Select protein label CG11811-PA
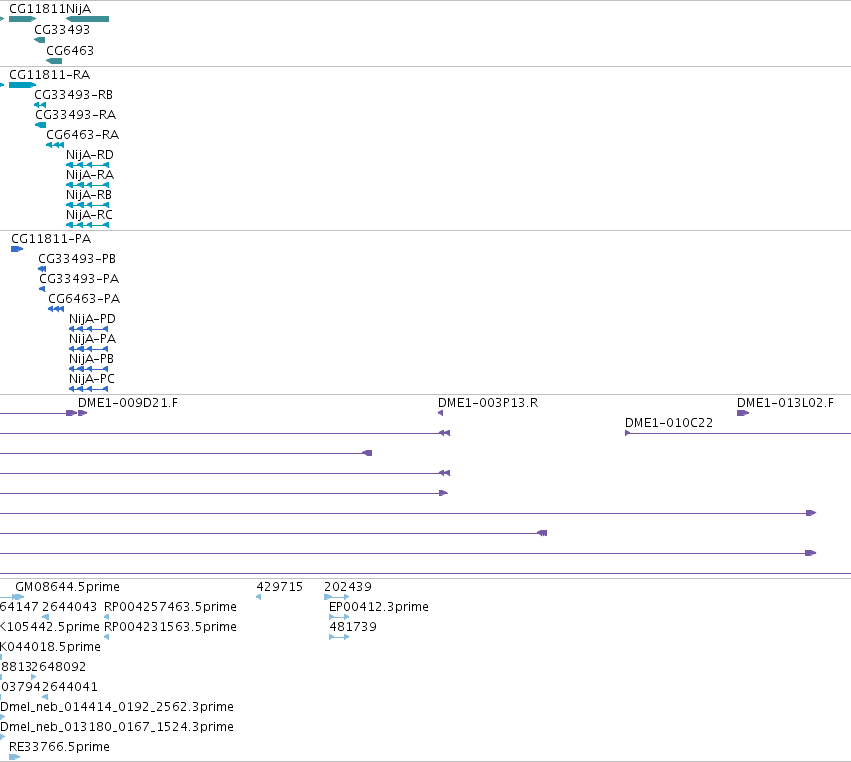Image resolution: width=851 pixels, height=762 pixels. click(51, 239)
